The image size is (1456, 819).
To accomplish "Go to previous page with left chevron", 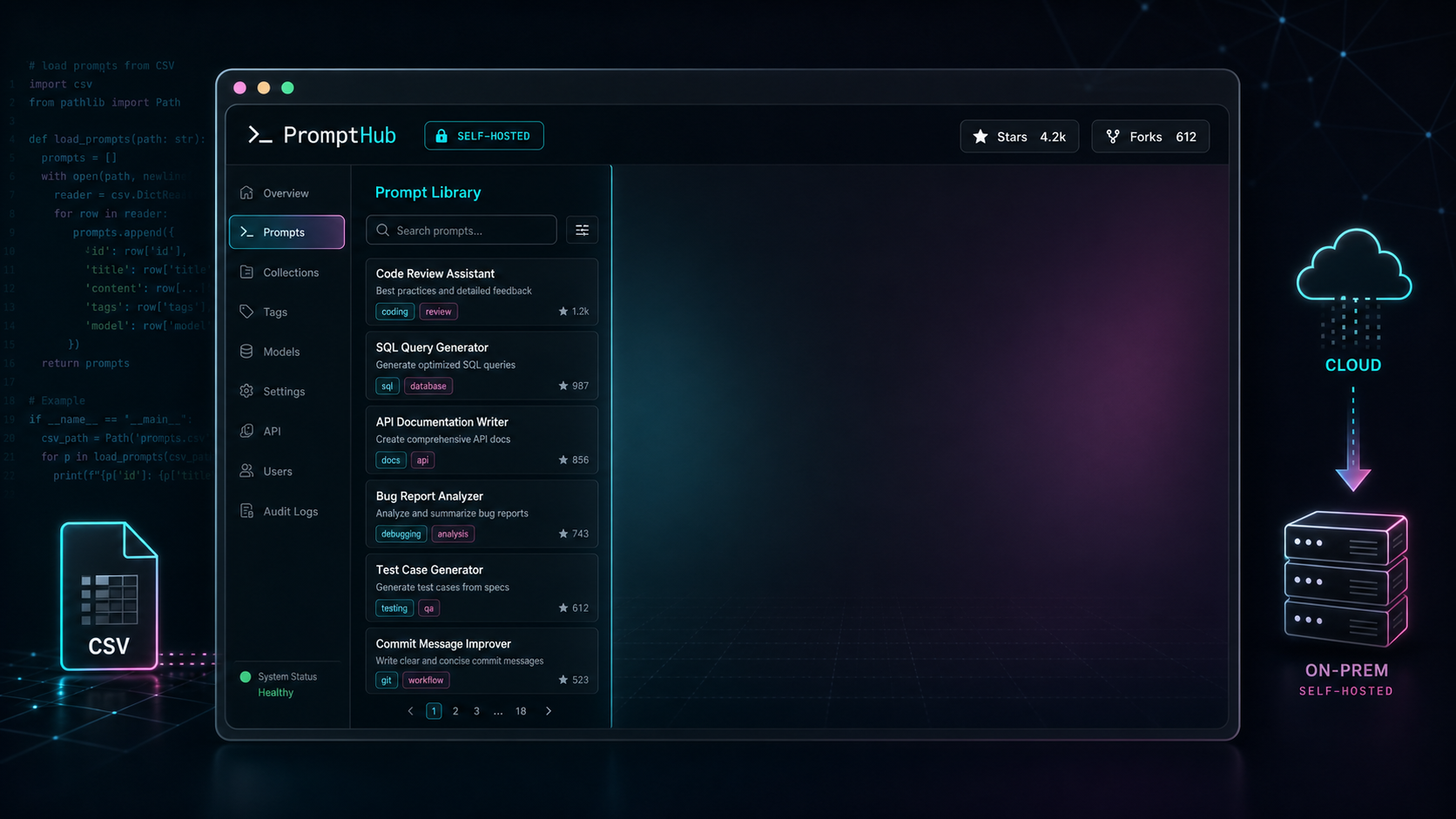I will (411, 711).
